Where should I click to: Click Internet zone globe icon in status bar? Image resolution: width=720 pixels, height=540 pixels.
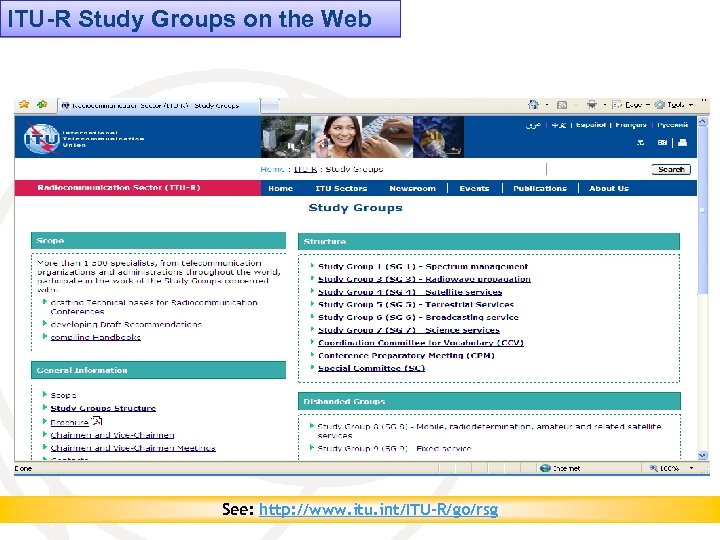pyautogui.click(x=545, y=468)
